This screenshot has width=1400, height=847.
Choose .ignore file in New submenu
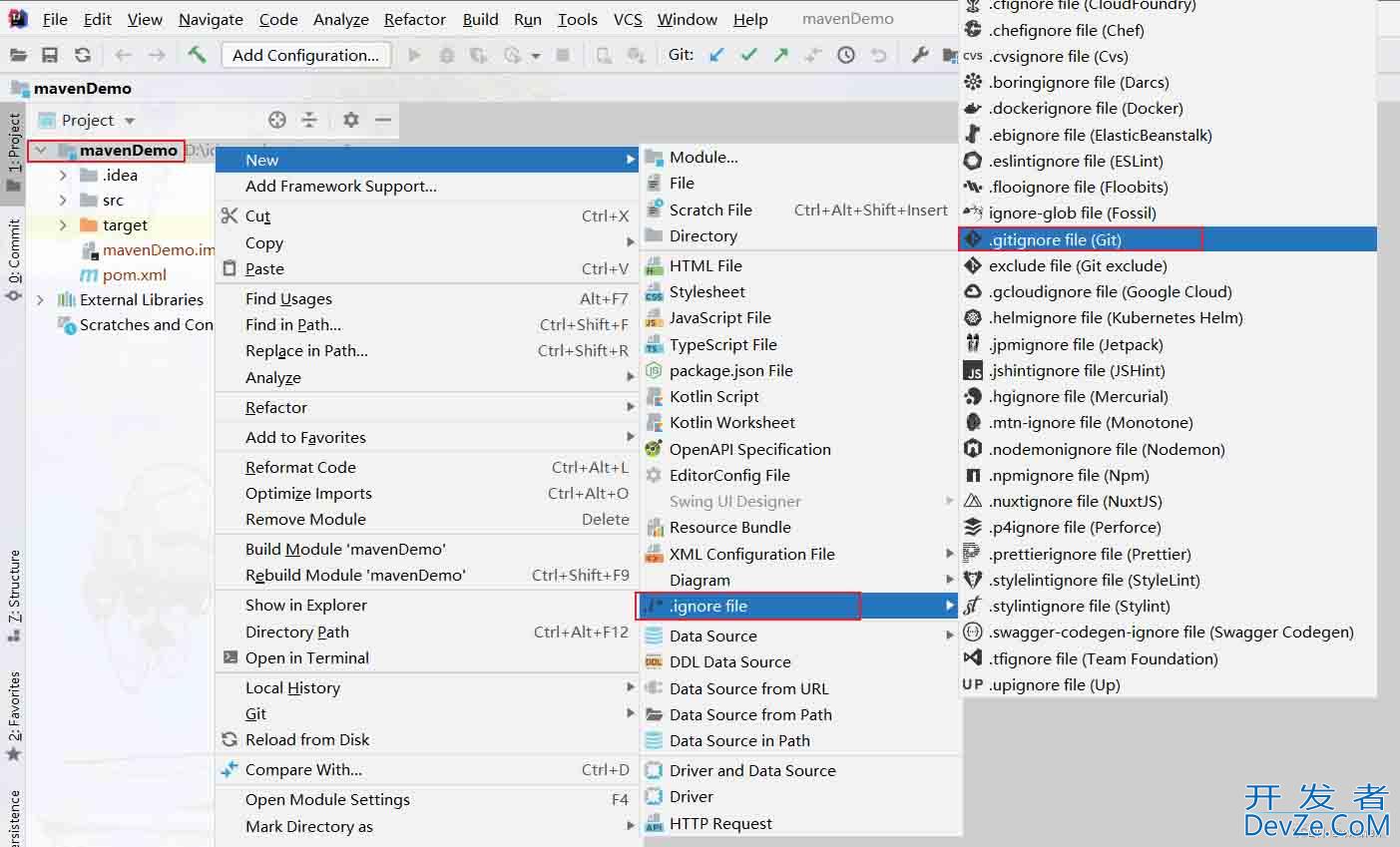click(x=798, y=606)
